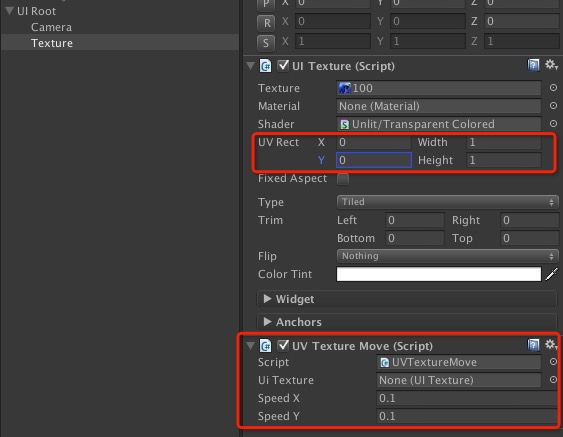
Task: Focus the Trim Left field
Action: click(x=414, y=220)
